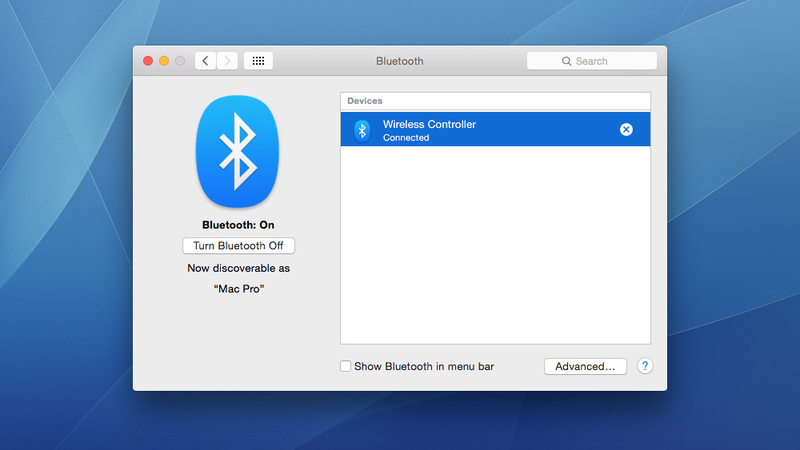This screenshot has width=800, height=450.
Task: Open help with the question mark button
Action: tap(645, 366)
